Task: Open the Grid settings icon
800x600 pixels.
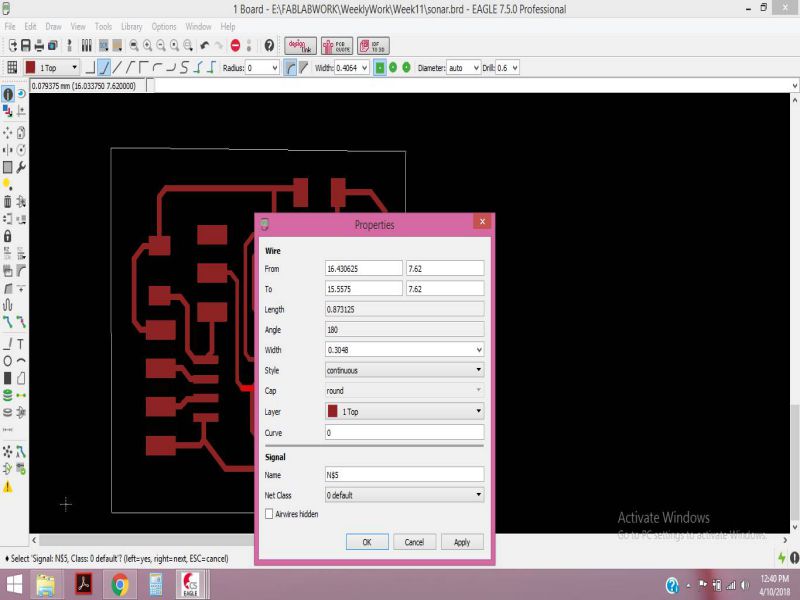Action: [x=12, y=67]
